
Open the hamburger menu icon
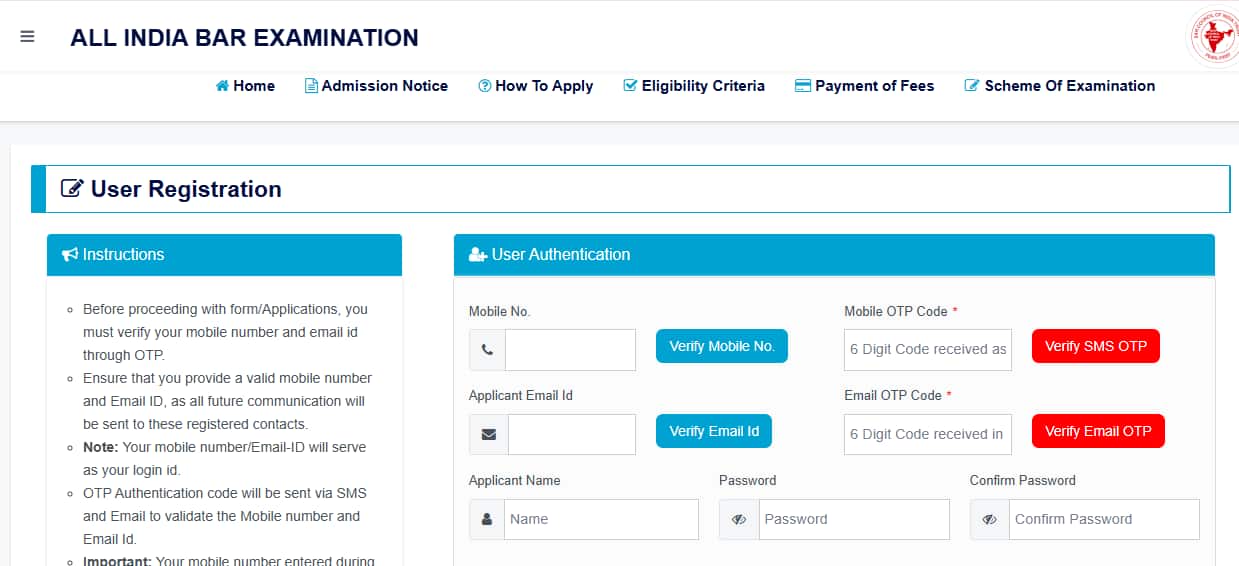27,37
